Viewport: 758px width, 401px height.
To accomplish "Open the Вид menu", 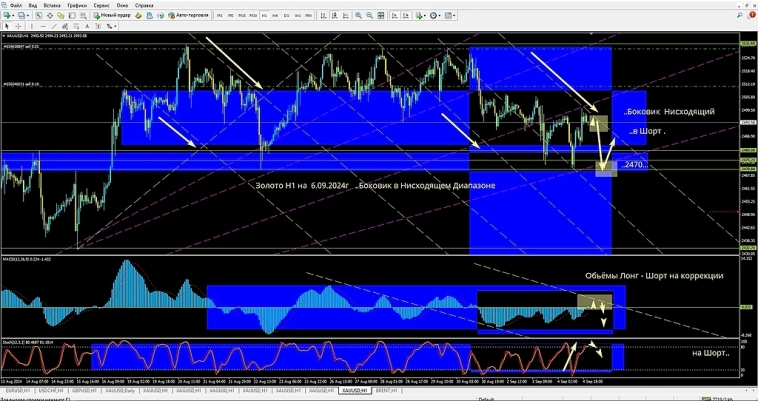I will click(33, 5).
